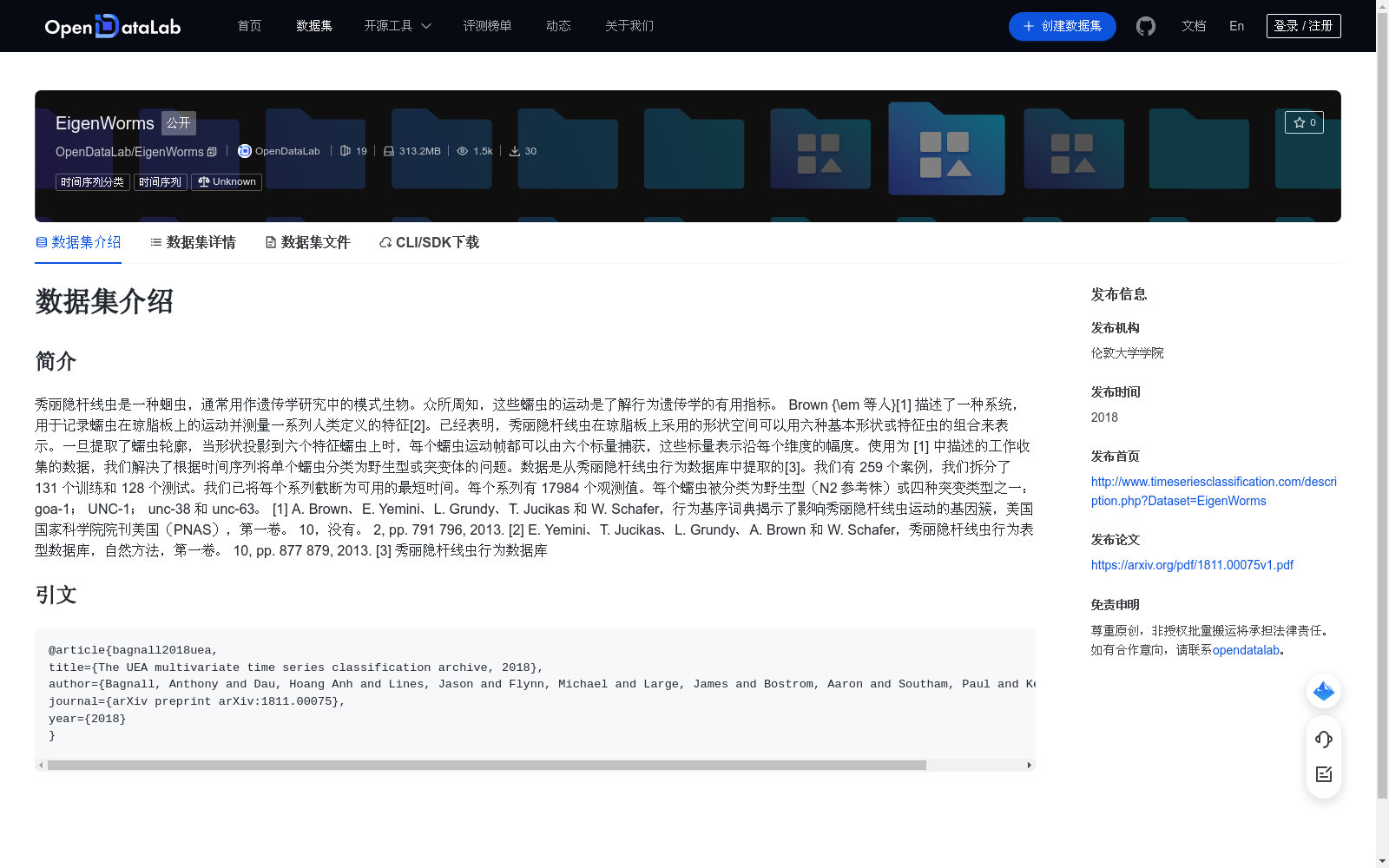
Task: Click the 引文 section heading
Action: [x=56, y=595]
